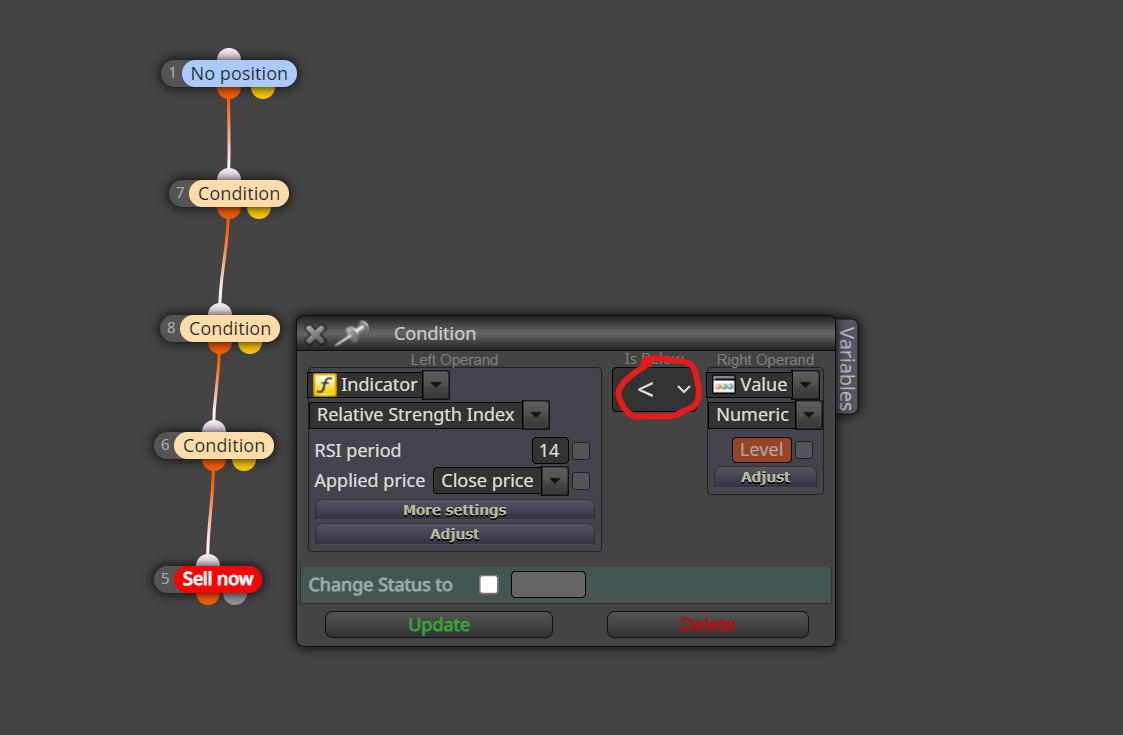Select Condition node number 6
1123x735 pixels.
click(224, 446)
